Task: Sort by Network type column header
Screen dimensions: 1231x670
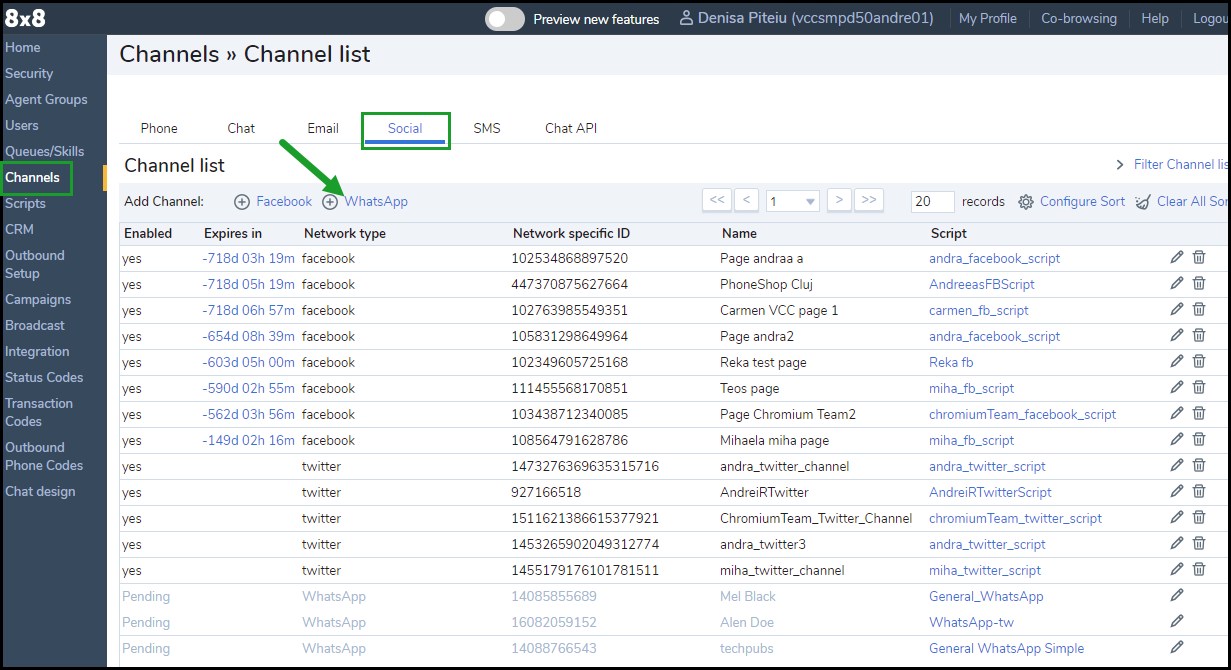Action: coord(345,233)
